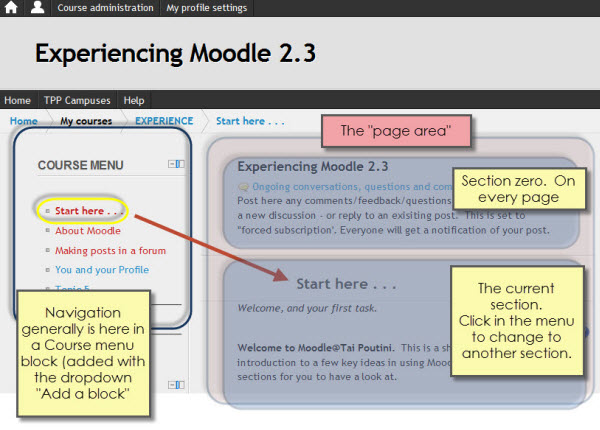This screenshot has height=430, width=600.
Task: Open About Moodle section
Action: point(88,231)
